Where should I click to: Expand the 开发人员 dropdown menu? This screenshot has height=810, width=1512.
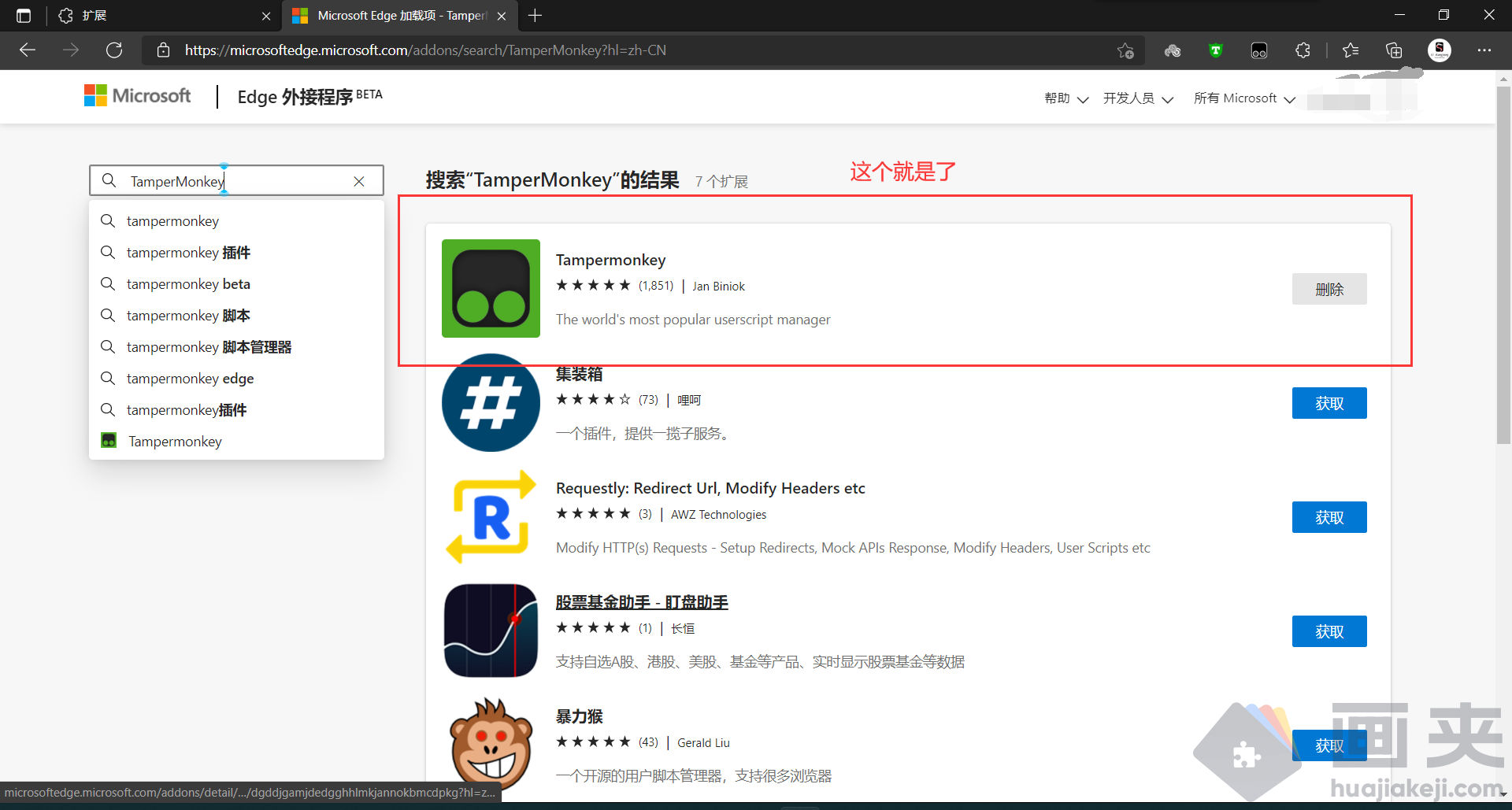pos(1138,98)
